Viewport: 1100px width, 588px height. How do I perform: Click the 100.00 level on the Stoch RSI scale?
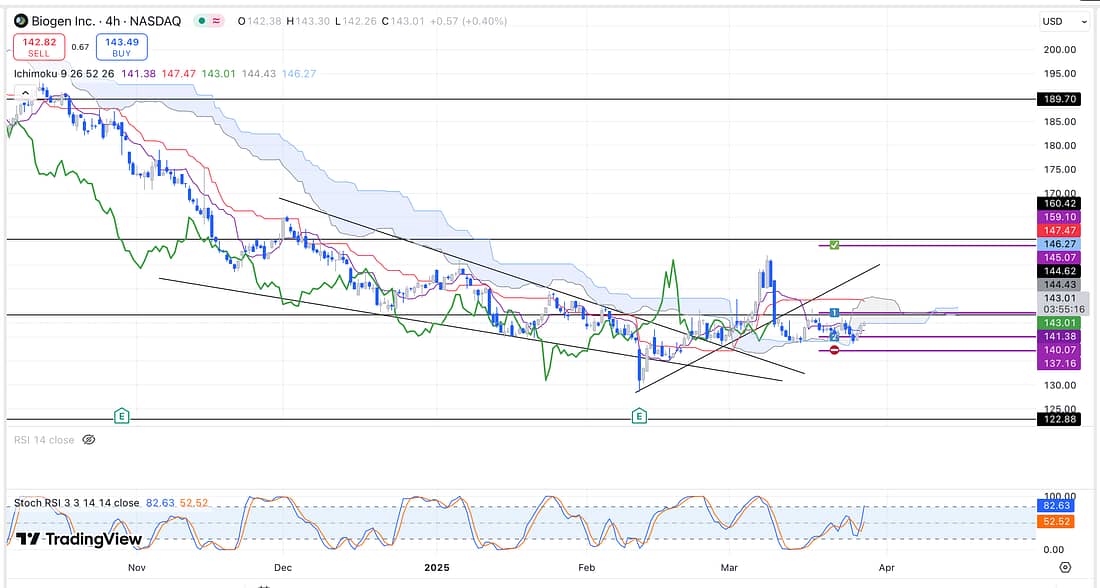1059,496
